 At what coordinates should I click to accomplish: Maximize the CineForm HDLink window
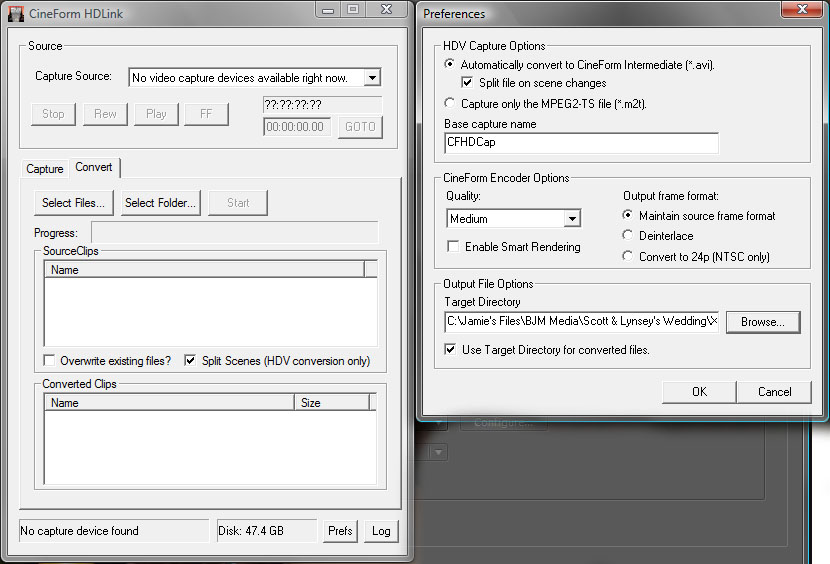353,10
